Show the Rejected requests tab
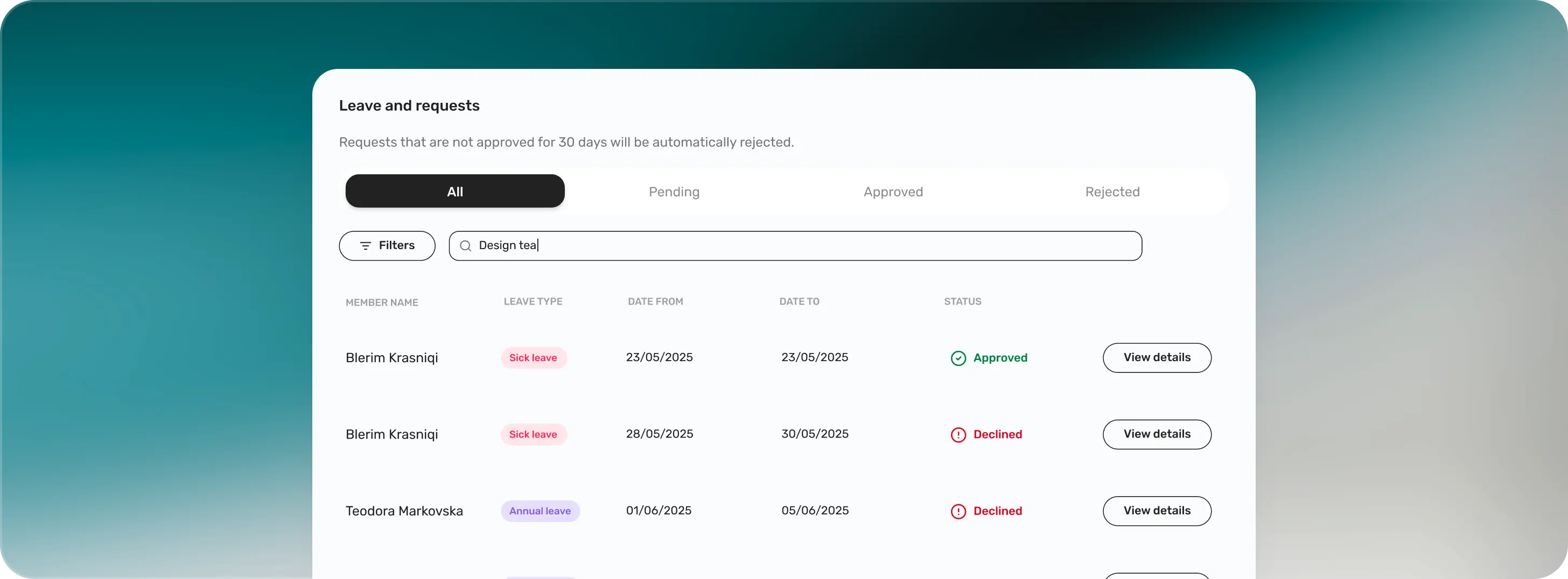Viewport: 1568px width, 579px height. (1112, 192)
